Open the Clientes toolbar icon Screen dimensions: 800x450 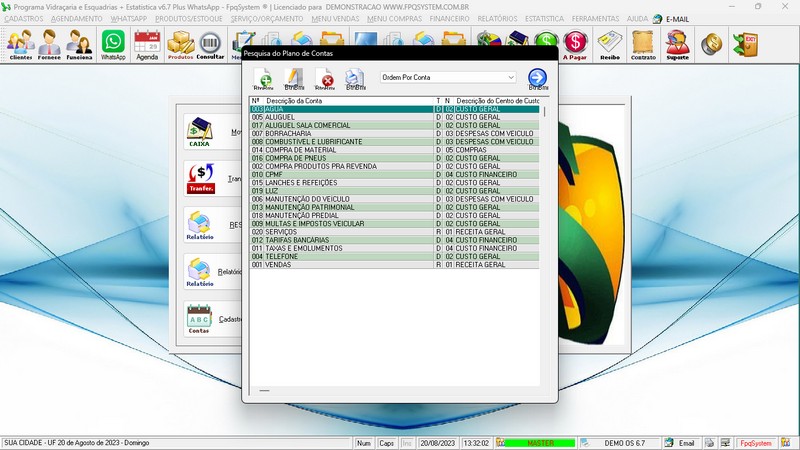20,44
